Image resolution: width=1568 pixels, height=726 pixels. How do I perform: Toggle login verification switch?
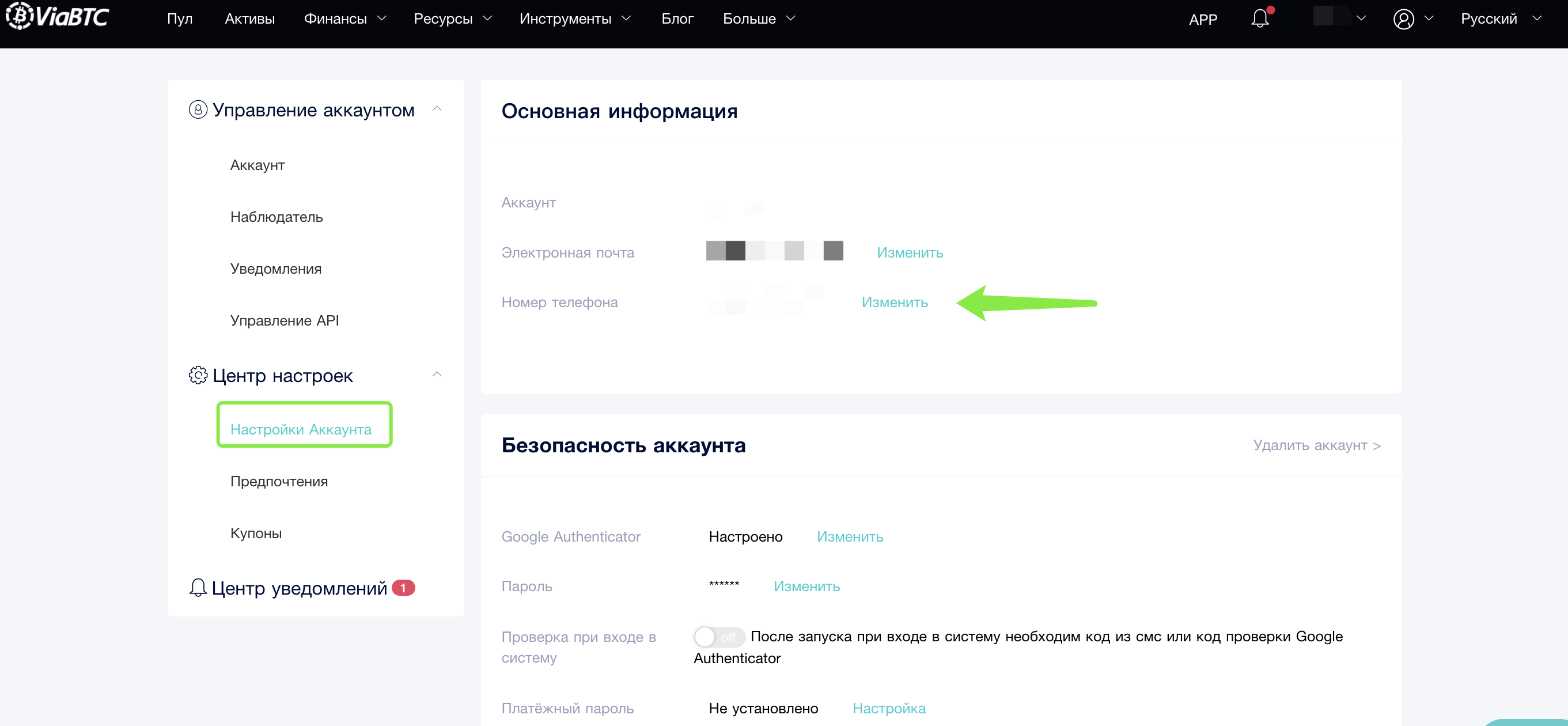719,637
